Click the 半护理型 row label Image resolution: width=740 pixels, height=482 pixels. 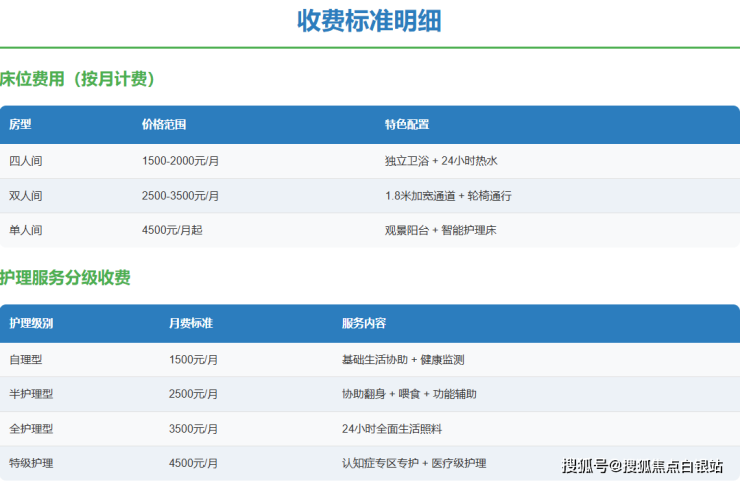pyautogui.click(x=31, y=394)
